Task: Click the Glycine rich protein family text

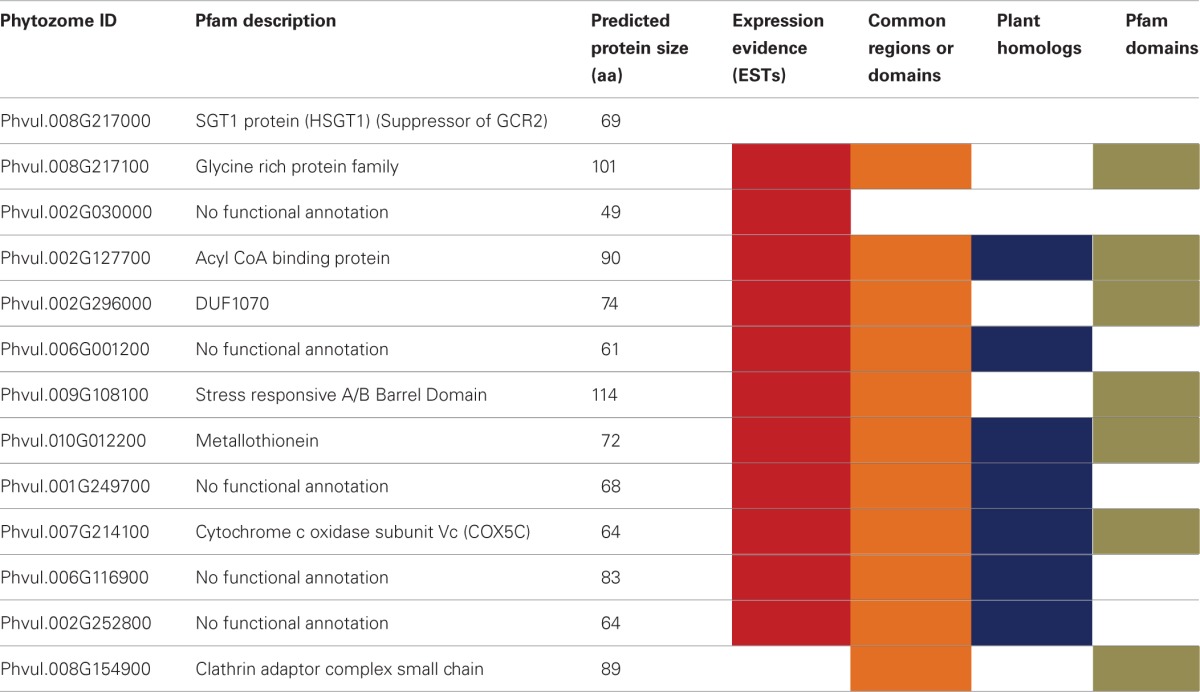Action: (x=297, y=167)
